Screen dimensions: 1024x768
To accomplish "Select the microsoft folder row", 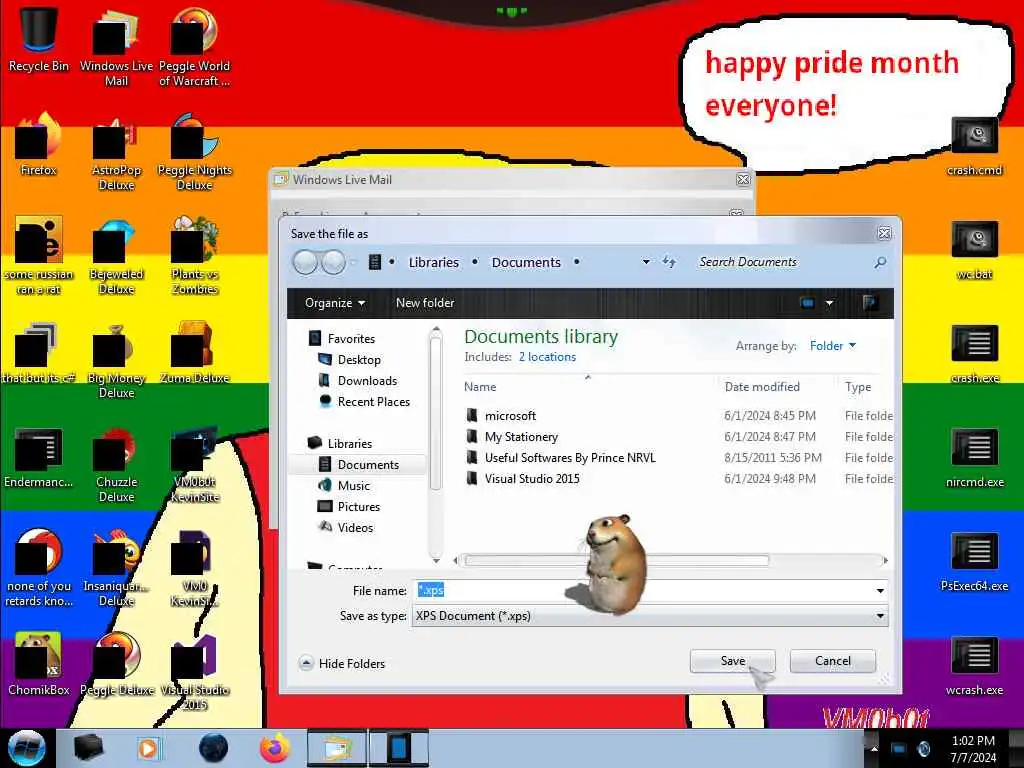I will tap(678, 415).
